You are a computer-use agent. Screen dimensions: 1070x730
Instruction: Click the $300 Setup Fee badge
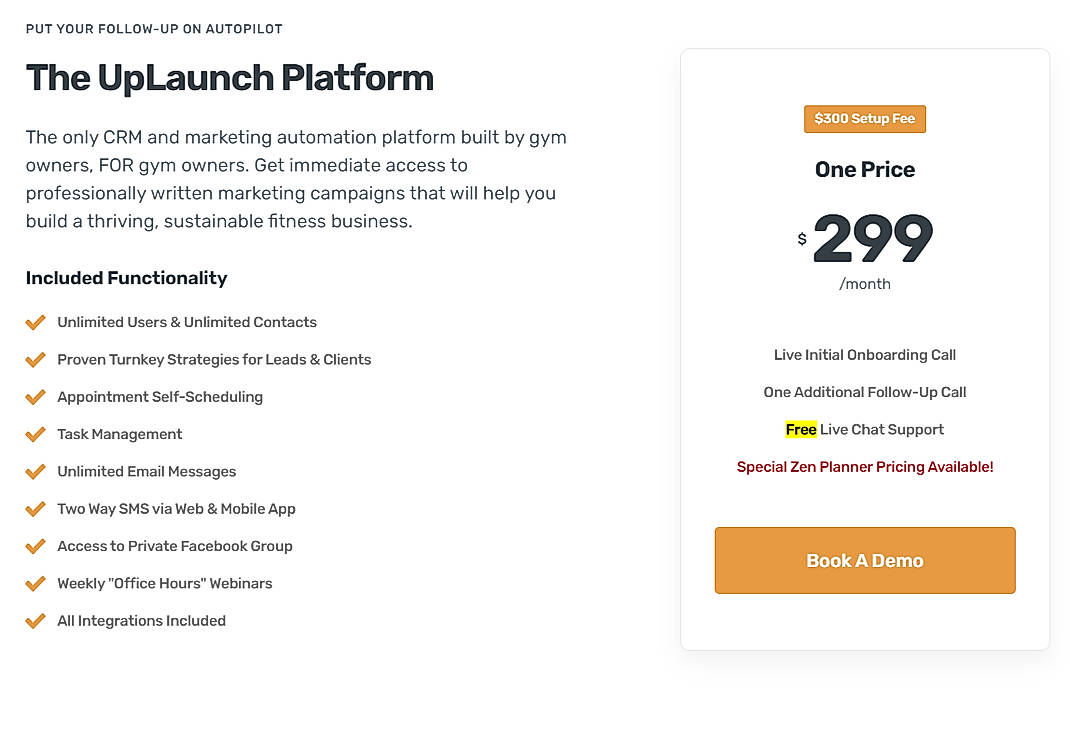tap(864, 118)
